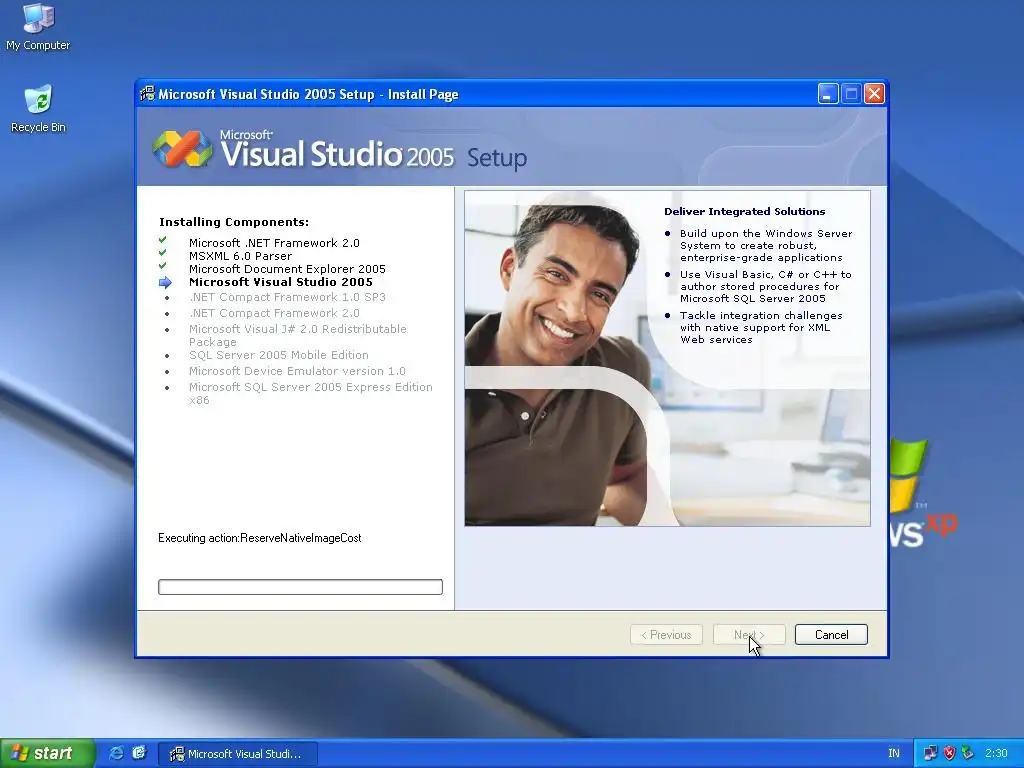Viewport: 1024px width, 768px height.
Task: Click the 2:30 clock in the system tray
Action: tap(996, 753)
